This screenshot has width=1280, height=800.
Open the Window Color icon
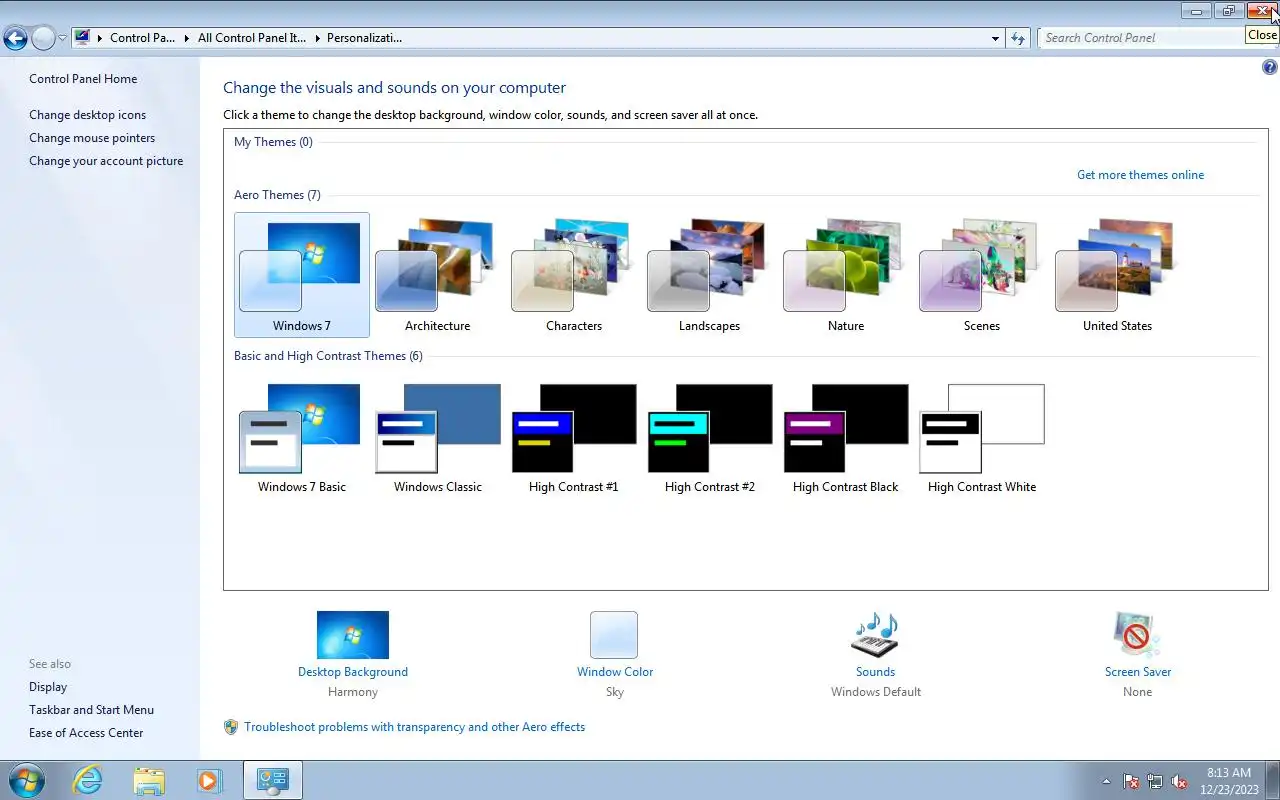614,635
